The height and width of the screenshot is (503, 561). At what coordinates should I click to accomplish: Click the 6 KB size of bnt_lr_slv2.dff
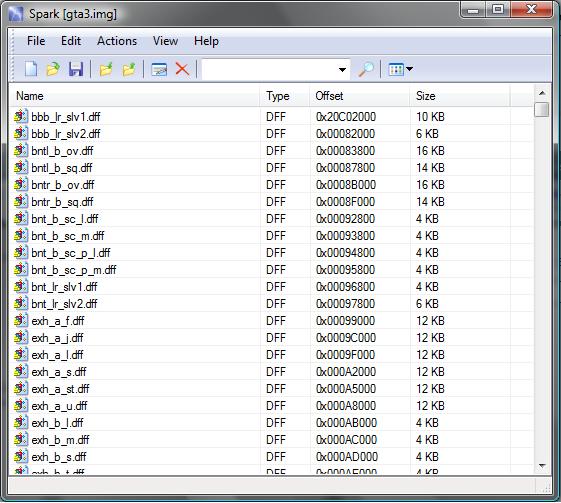pyautogui.click(x=427, y=304)
